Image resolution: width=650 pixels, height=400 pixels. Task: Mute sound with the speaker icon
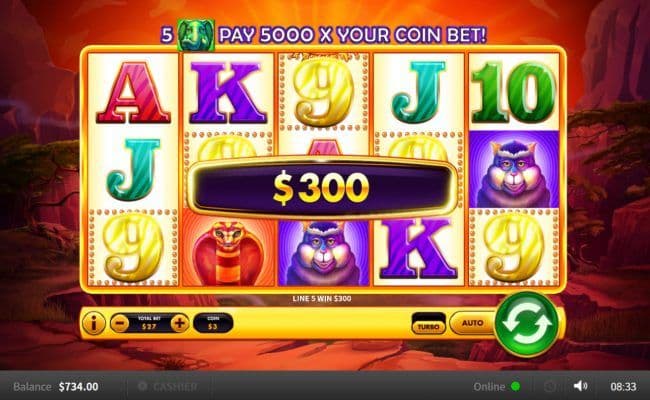click(580, 386)
